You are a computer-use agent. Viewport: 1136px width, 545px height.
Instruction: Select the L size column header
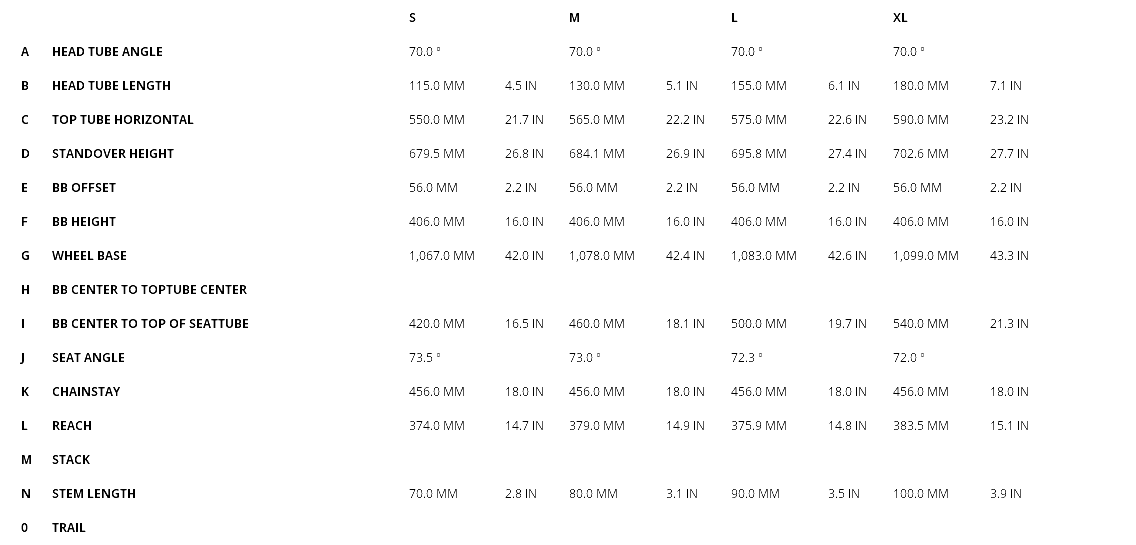[x=735, y=18]
